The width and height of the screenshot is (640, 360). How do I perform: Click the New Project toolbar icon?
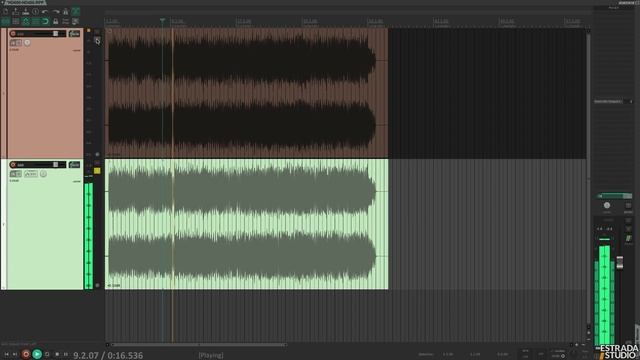(x=5, y=11)
